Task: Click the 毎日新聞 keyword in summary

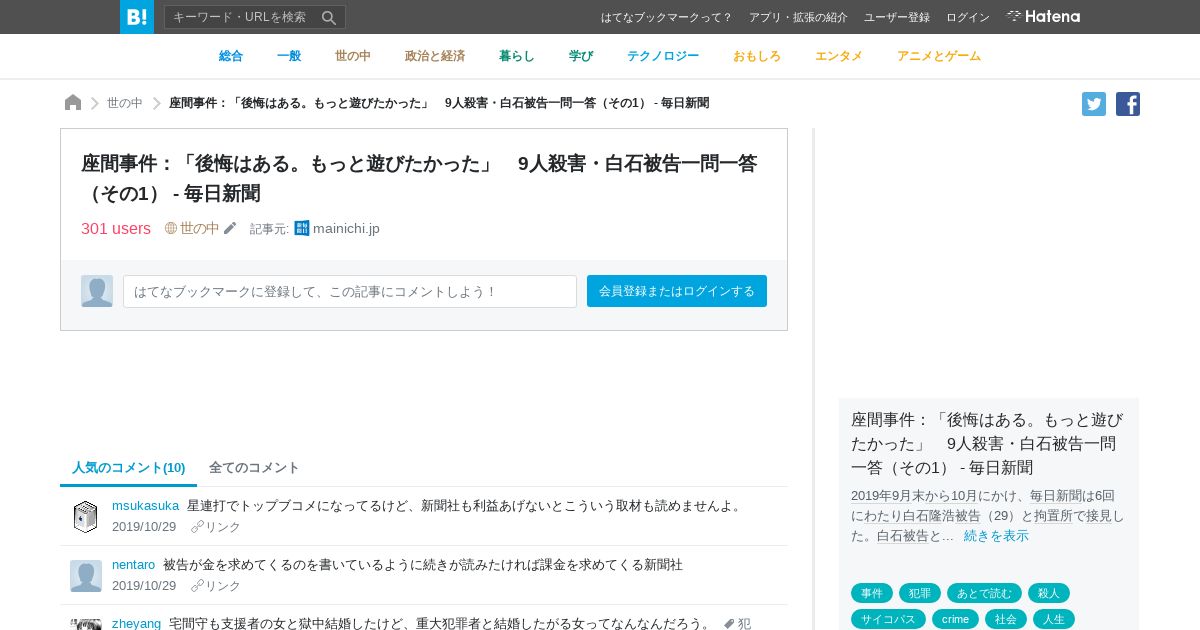Action: click(x=1054, y=495)
